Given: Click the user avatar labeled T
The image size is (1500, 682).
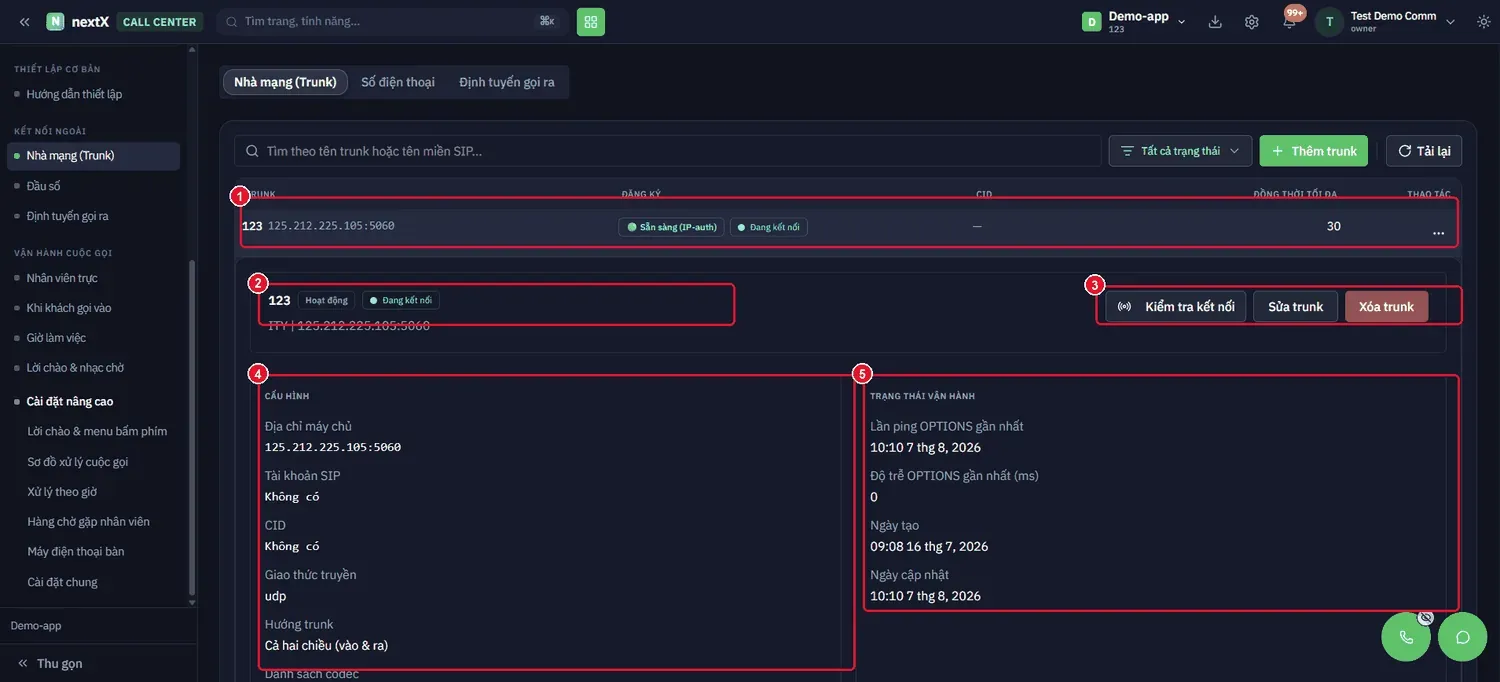Looking at the screenshot, I should pos(1329,22).
